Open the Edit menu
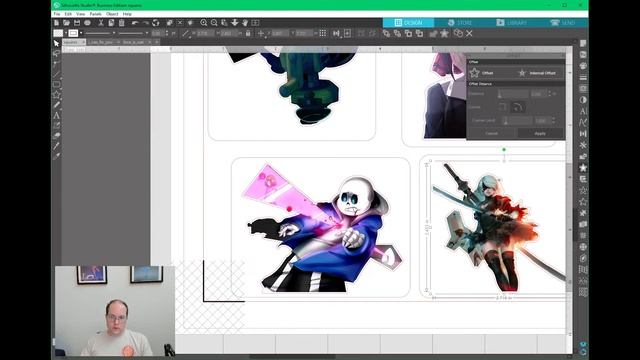 (68, 14)
